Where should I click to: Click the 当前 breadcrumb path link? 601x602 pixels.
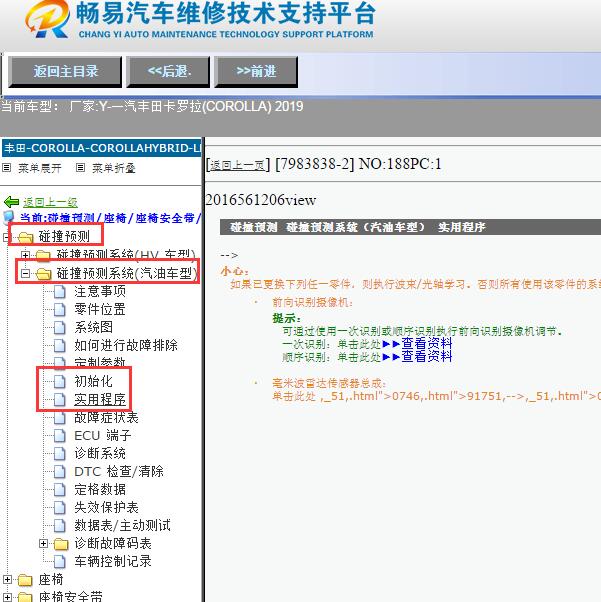pyautogui.click(x=110, y=218)
